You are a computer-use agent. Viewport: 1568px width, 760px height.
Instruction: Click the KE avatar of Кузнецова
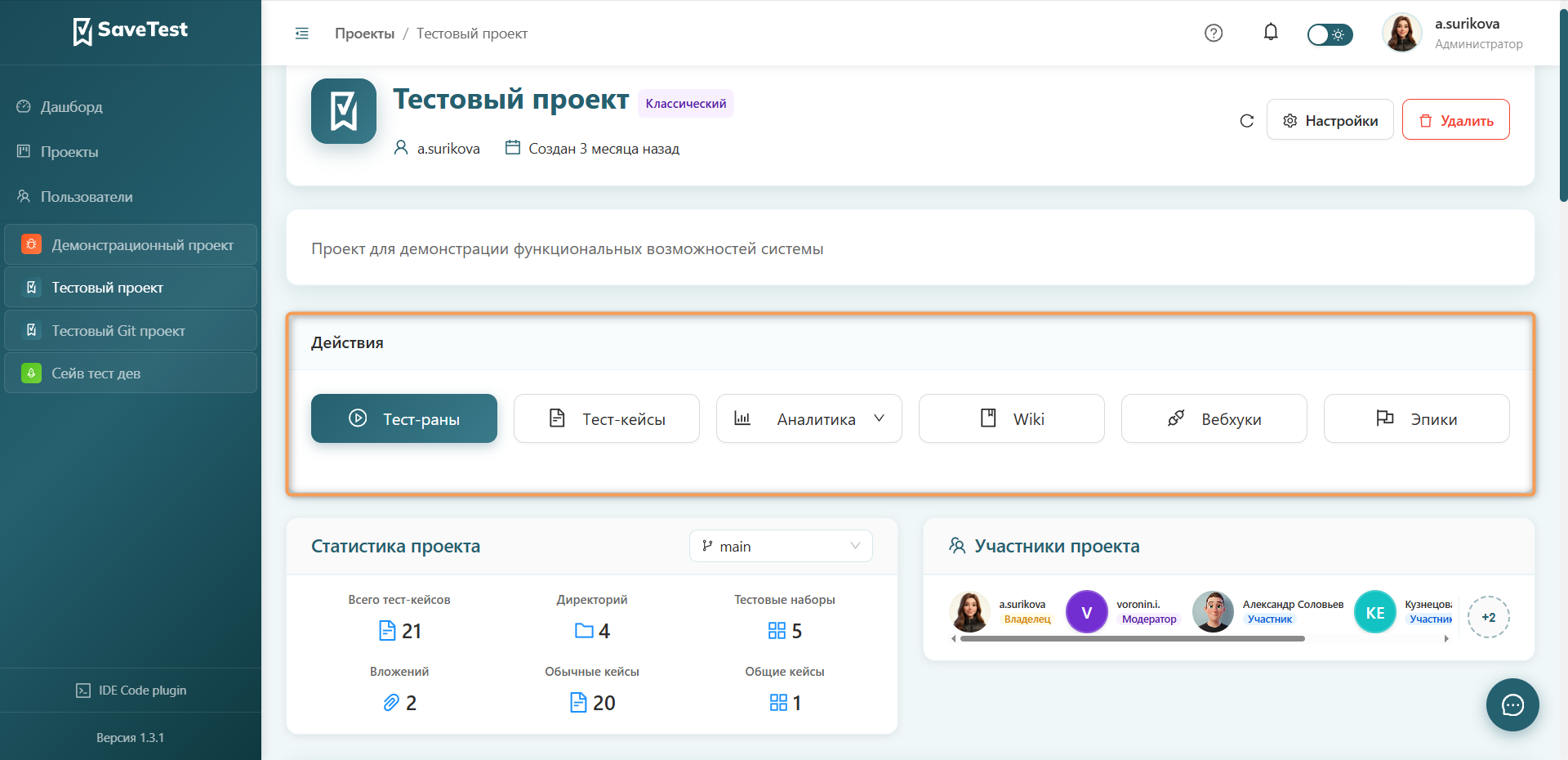[x=1375, y=612]
